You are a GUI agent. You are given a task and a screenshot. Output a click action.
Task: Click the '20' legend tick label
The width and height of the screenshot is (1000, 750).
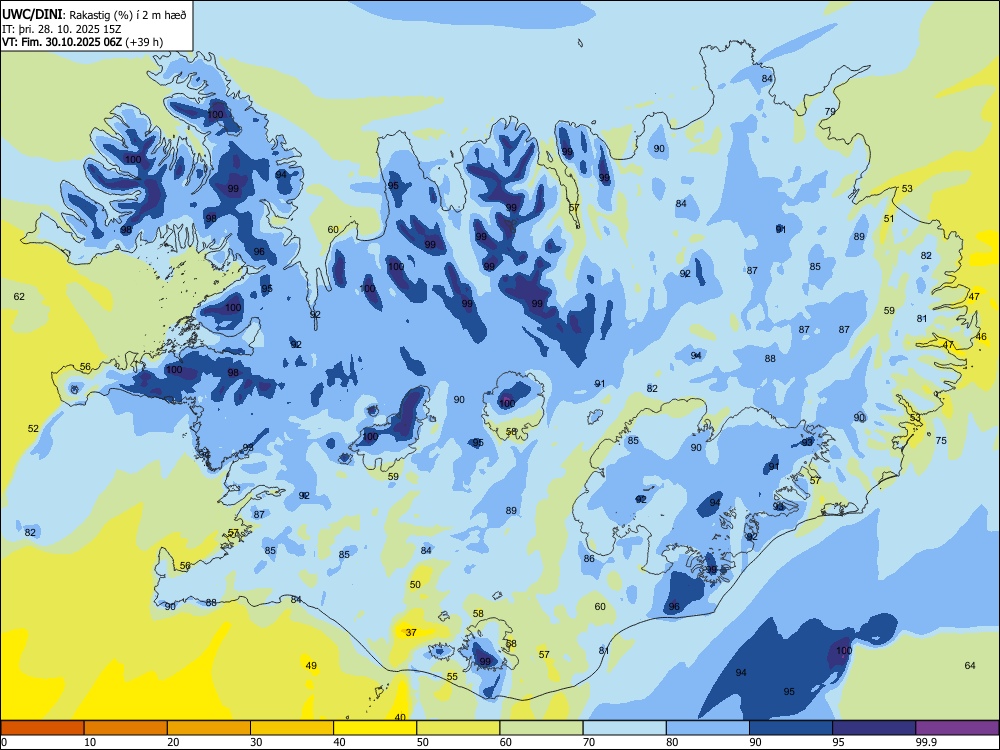173,742
